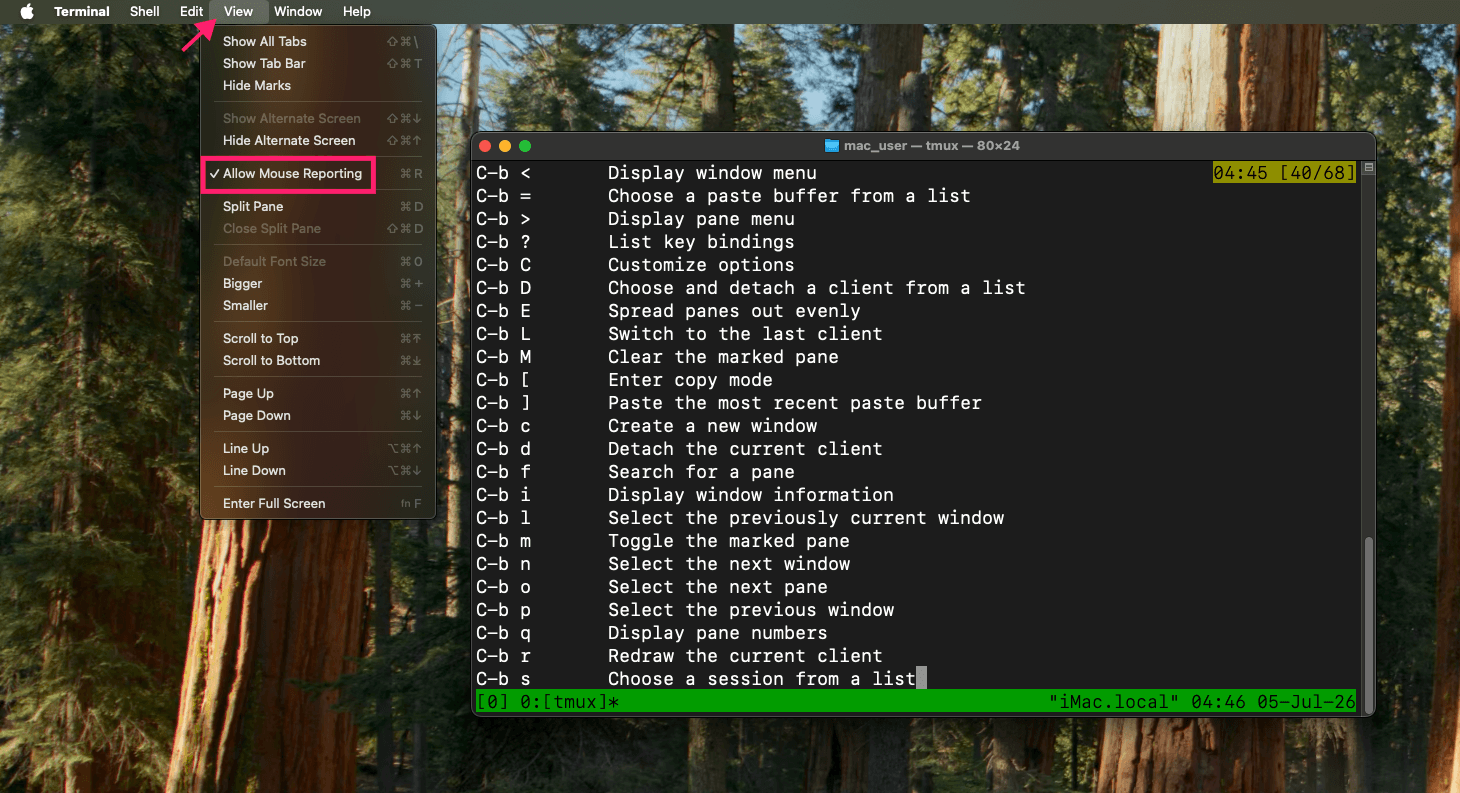
Task: Open the Terminal app menu
Action: pyautogui.click(x=82, y=12)
